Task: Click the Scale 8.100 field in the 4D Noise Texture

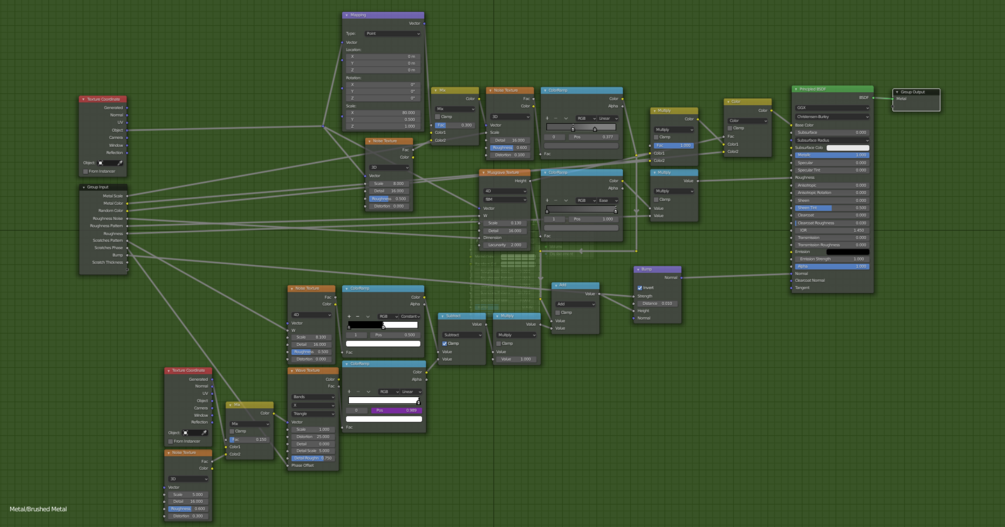Action: 311,337
